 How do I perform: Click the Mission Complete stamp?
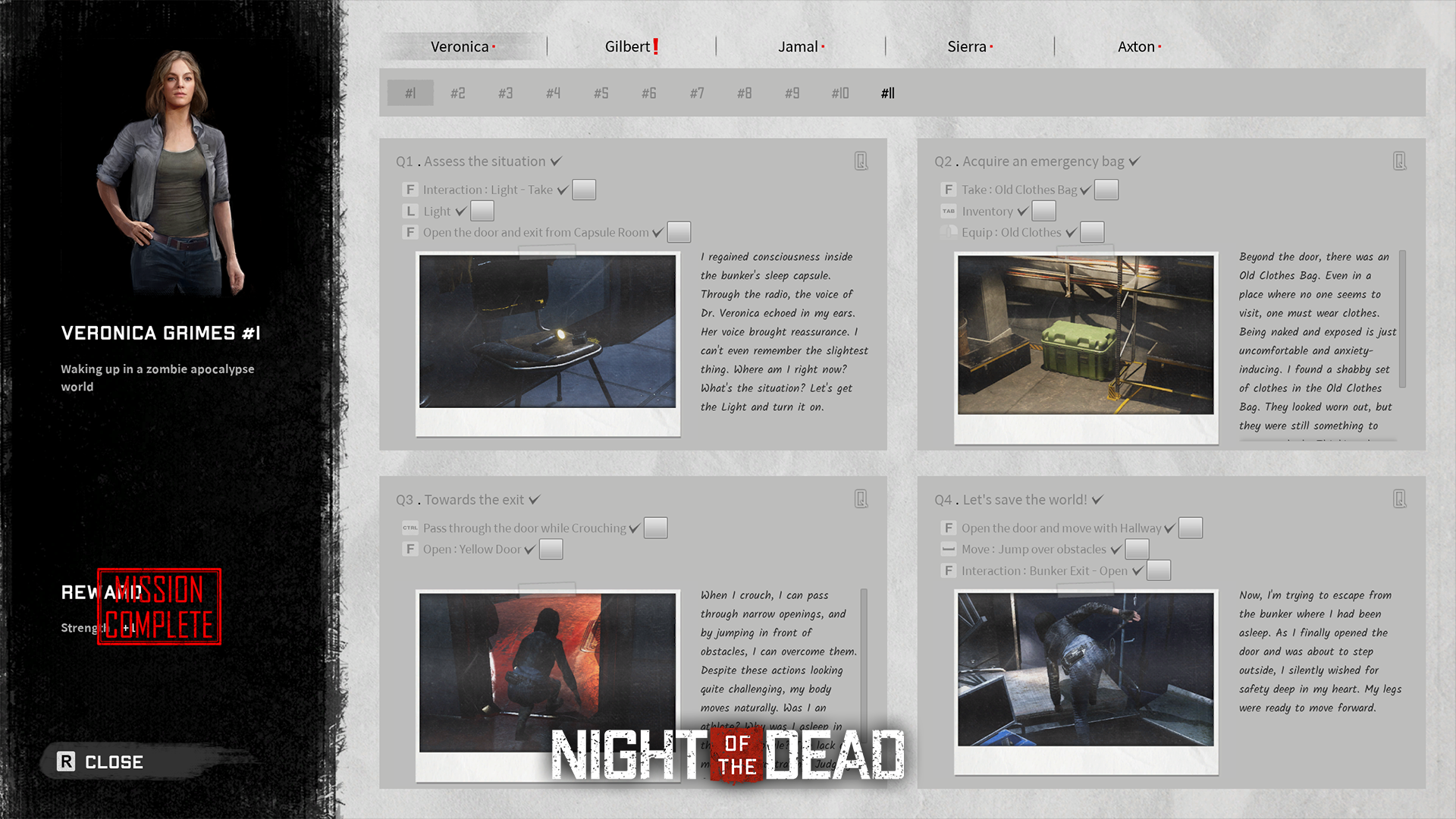[159, 607]
